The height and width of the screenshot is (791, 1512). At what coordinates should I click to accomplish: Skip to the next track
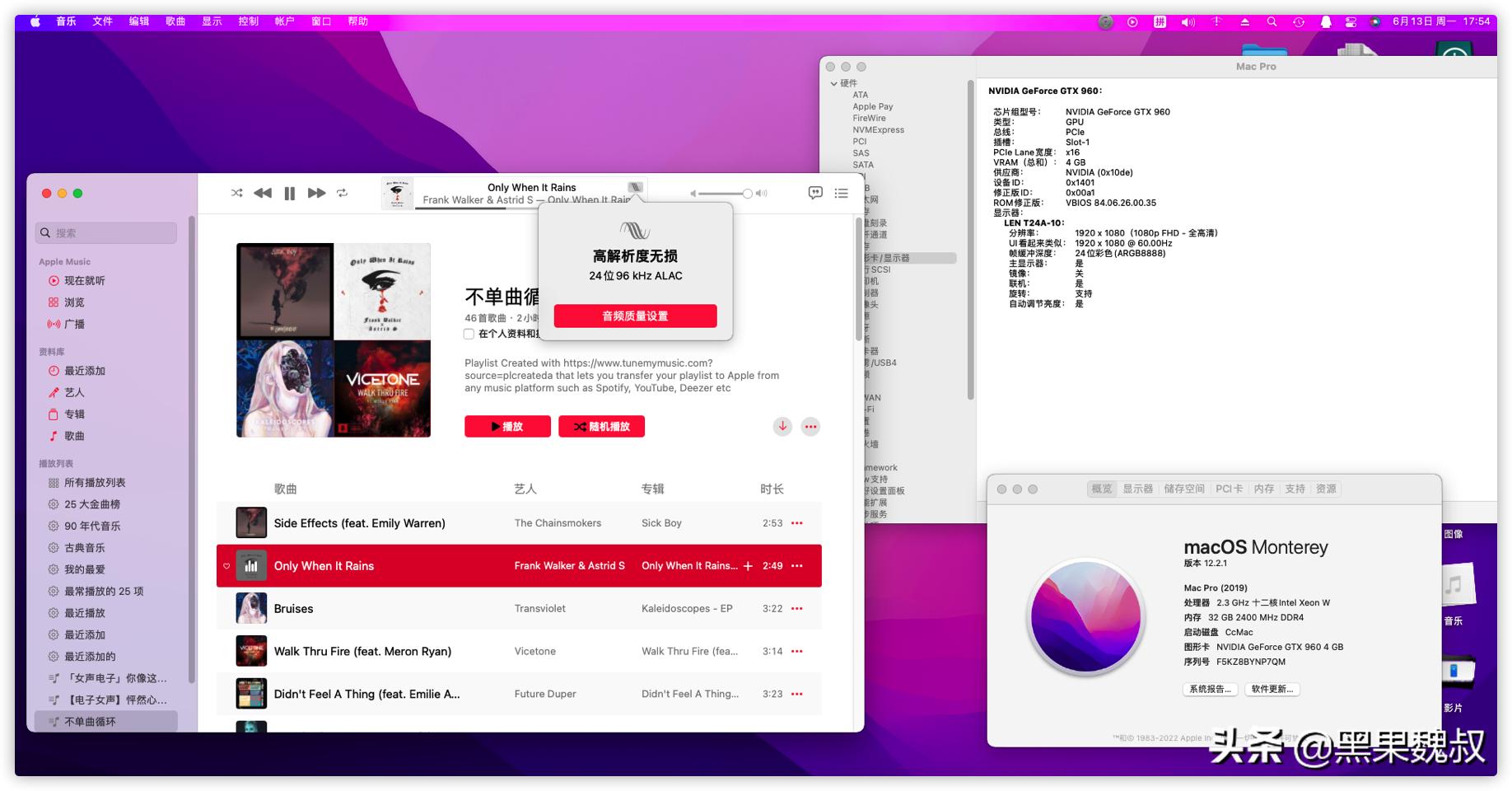click(316, 193)
